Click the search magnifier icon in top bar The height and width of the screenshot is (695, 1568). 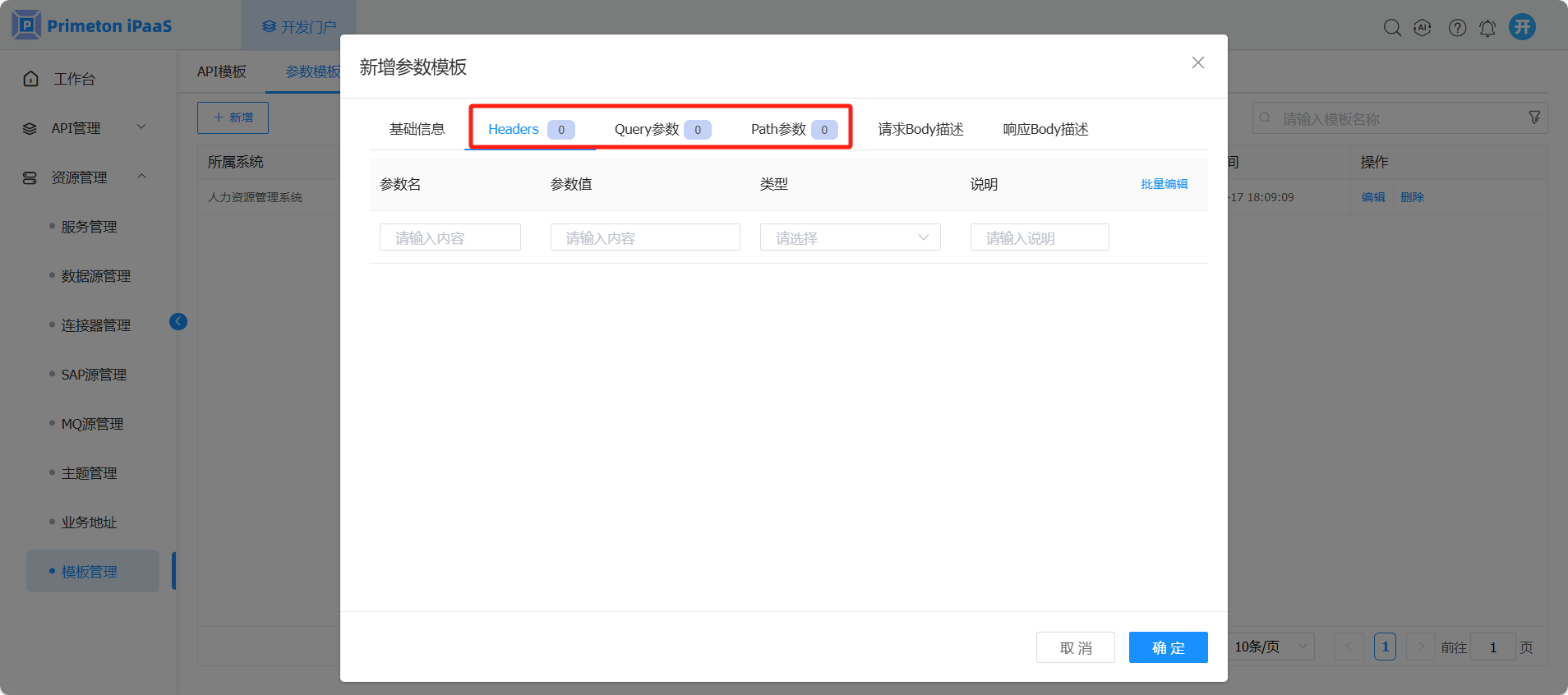[x=1391, y=28]
